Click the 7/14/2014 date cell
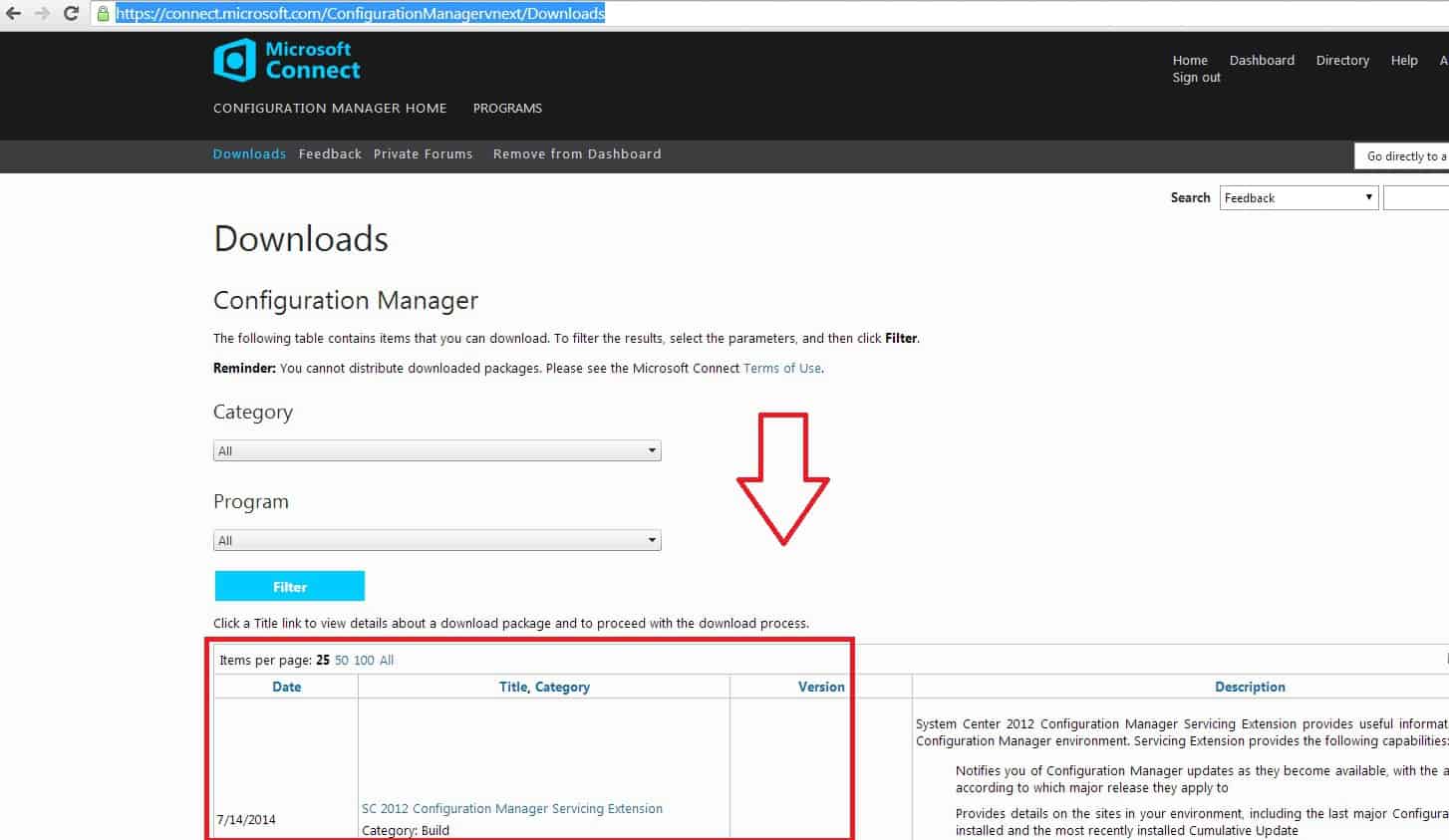The width and height of the screenshot is (1449, 840). click(246, 820)
